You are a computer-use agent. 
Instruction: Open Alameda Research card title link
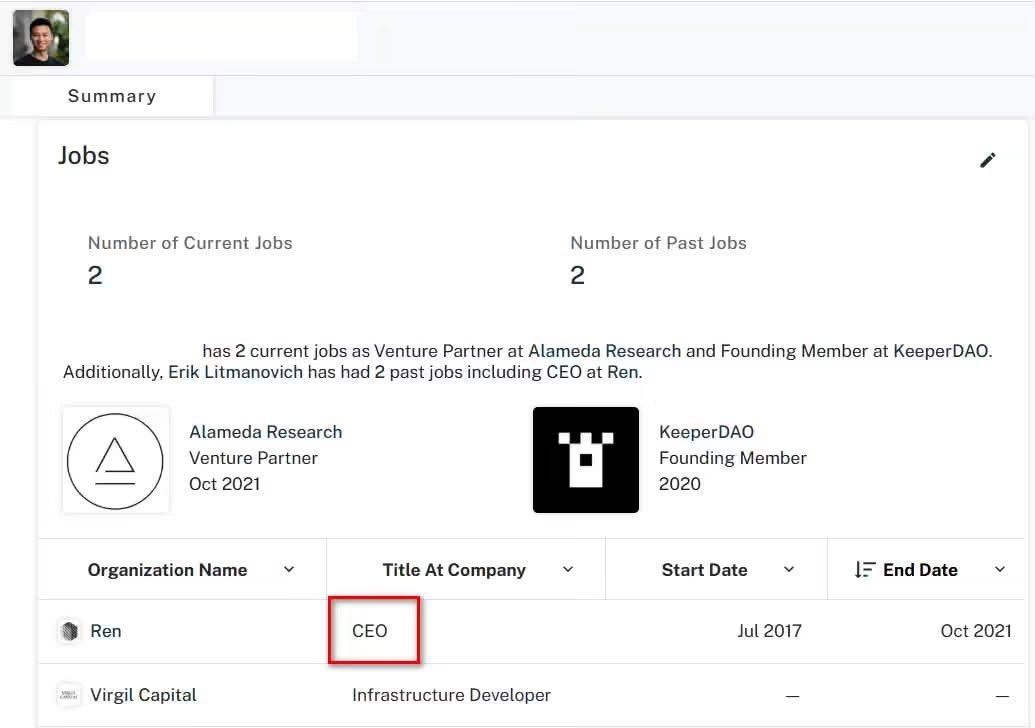click(266, 432)
